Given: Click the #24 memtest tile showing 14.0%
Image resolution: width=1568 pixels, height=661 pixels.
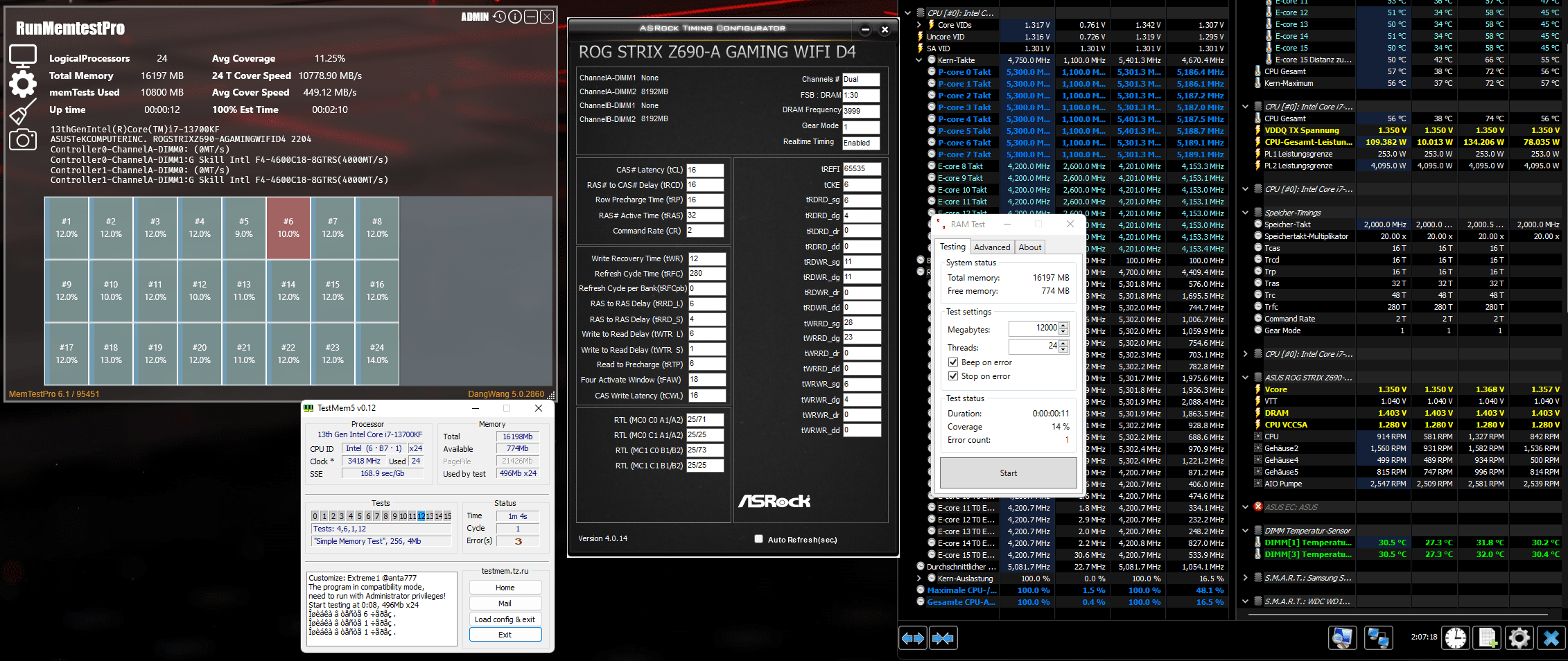Looking at the screenshot, I should 377,354.
